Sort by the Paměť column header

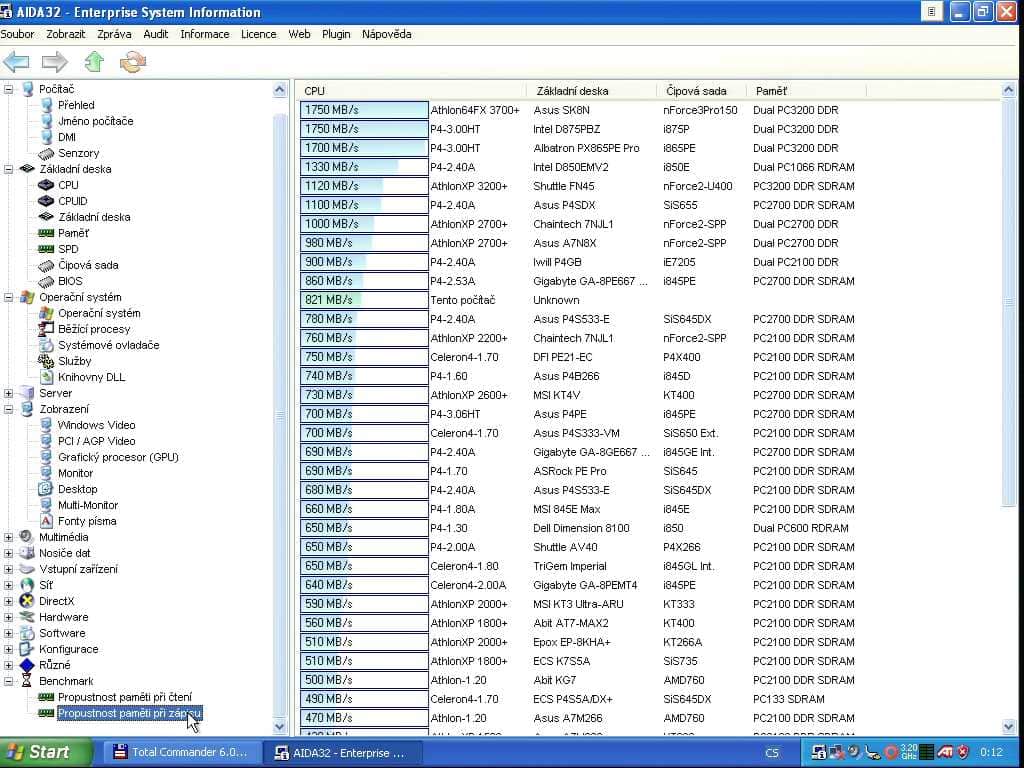[x=806, y=91]
